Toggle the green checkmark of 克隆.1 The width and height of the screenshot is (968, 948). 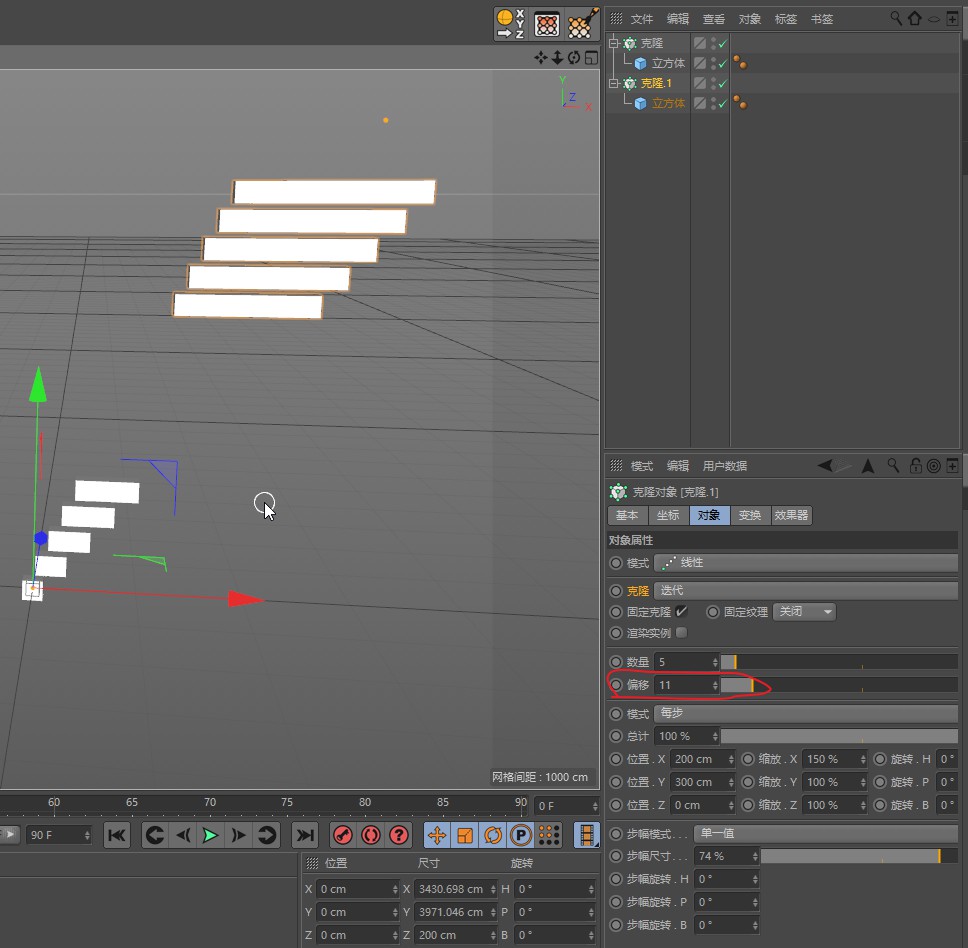tap(722, 84)
